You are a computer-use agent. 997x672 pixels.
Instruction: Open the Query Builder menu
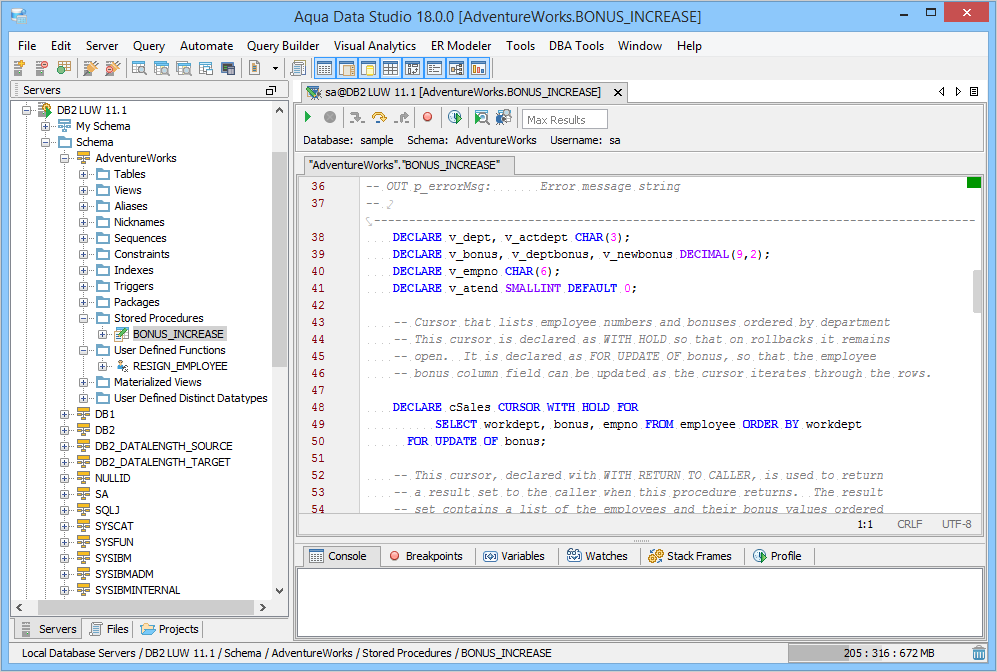click(283, 46)
